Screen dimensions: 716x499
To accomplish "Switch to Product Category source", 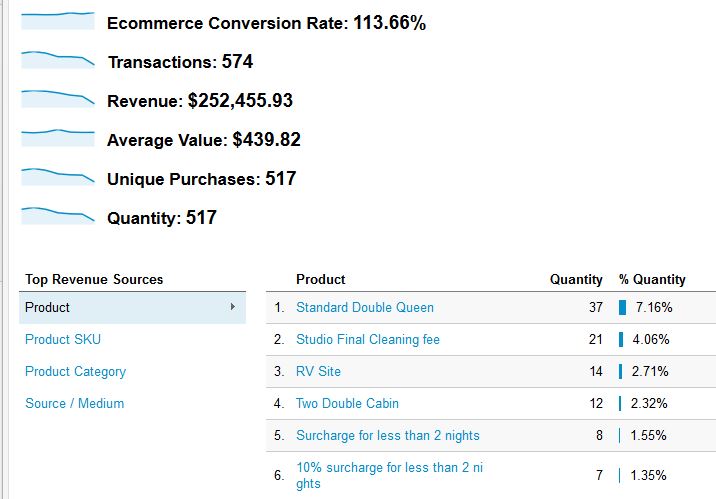I will pos(75,371).
